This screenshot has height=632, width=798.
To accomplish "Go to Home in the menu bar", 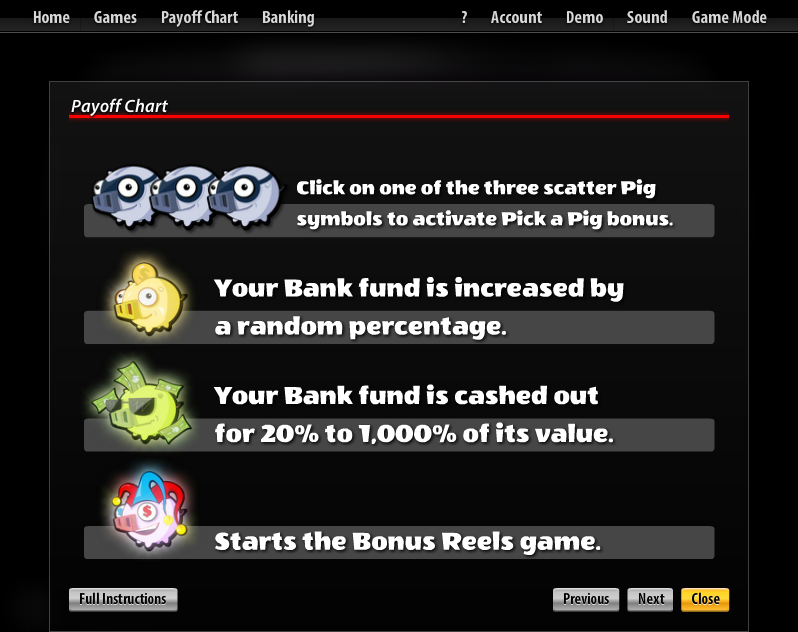I will (x=51, y=17).
